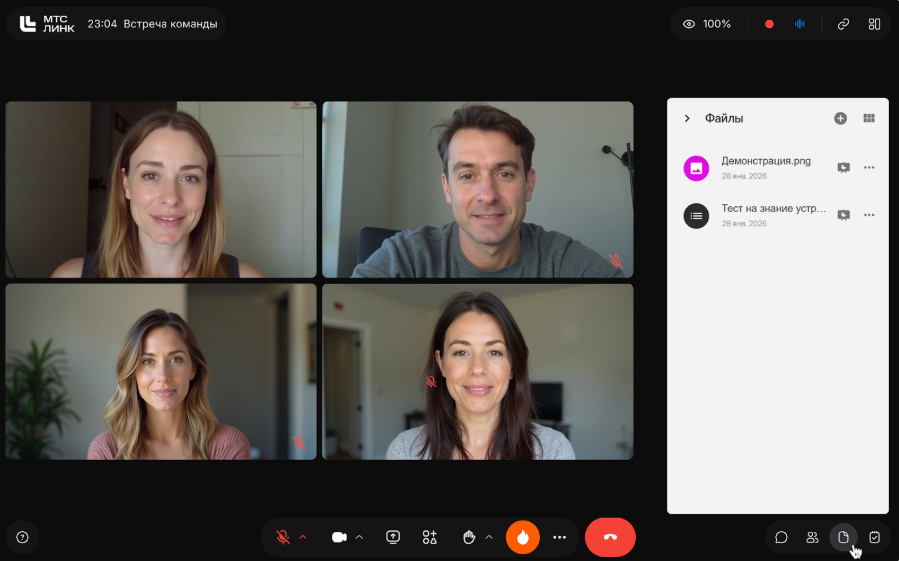
Task: Expand camera options chevron
Action: [359, 537]
